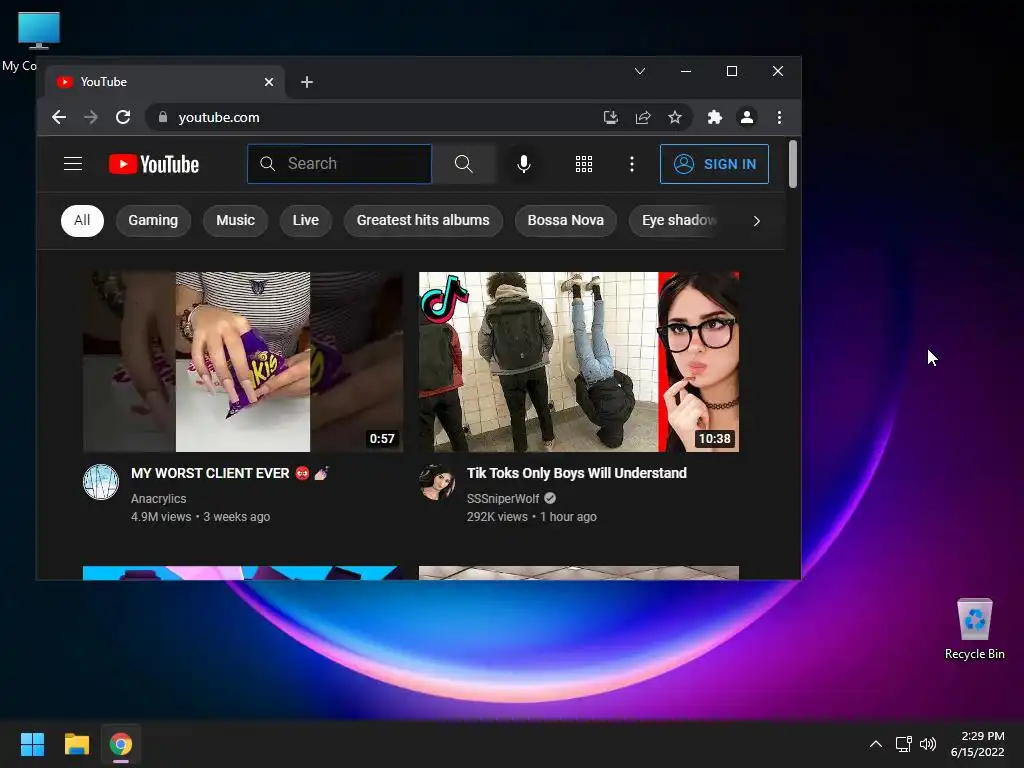The image size is (1024, 768).
Task: Click Chrome icon in taskbar
Action: pyautogui.click(x=121, y=744)
